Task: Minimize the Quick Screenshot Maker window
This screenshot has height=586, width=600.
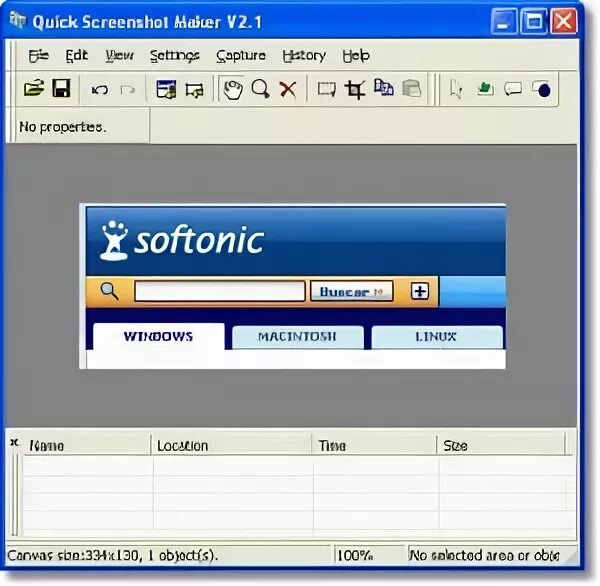Action: click(x=504, y=21)
